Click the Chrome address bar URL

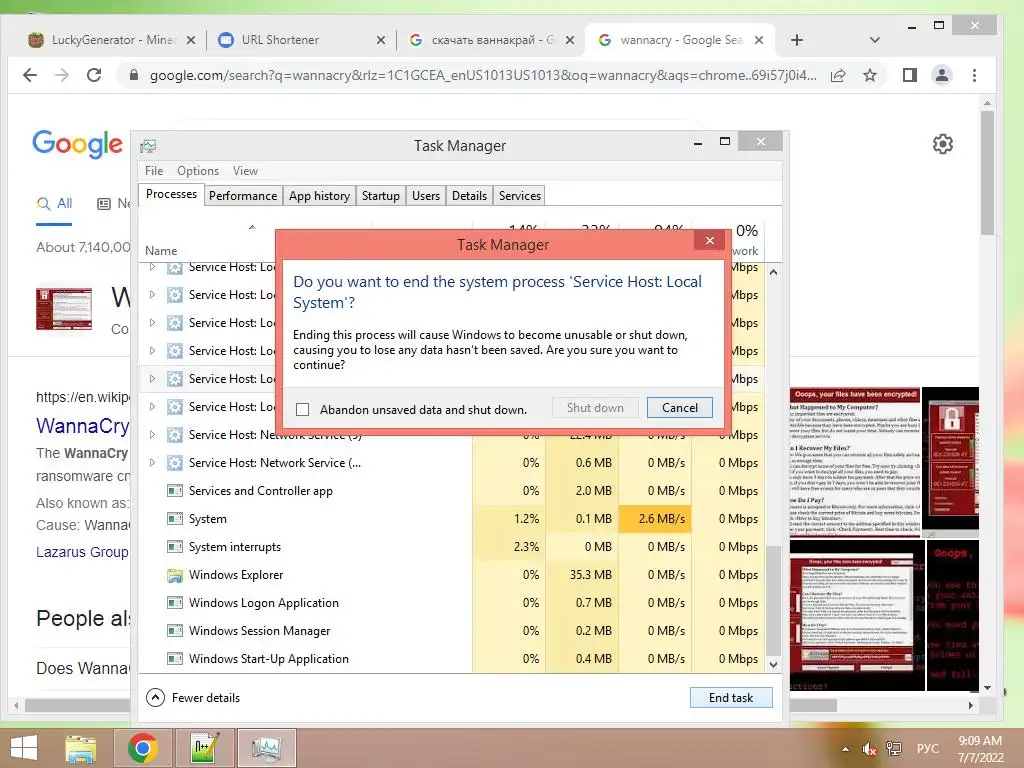click(483, 75)
